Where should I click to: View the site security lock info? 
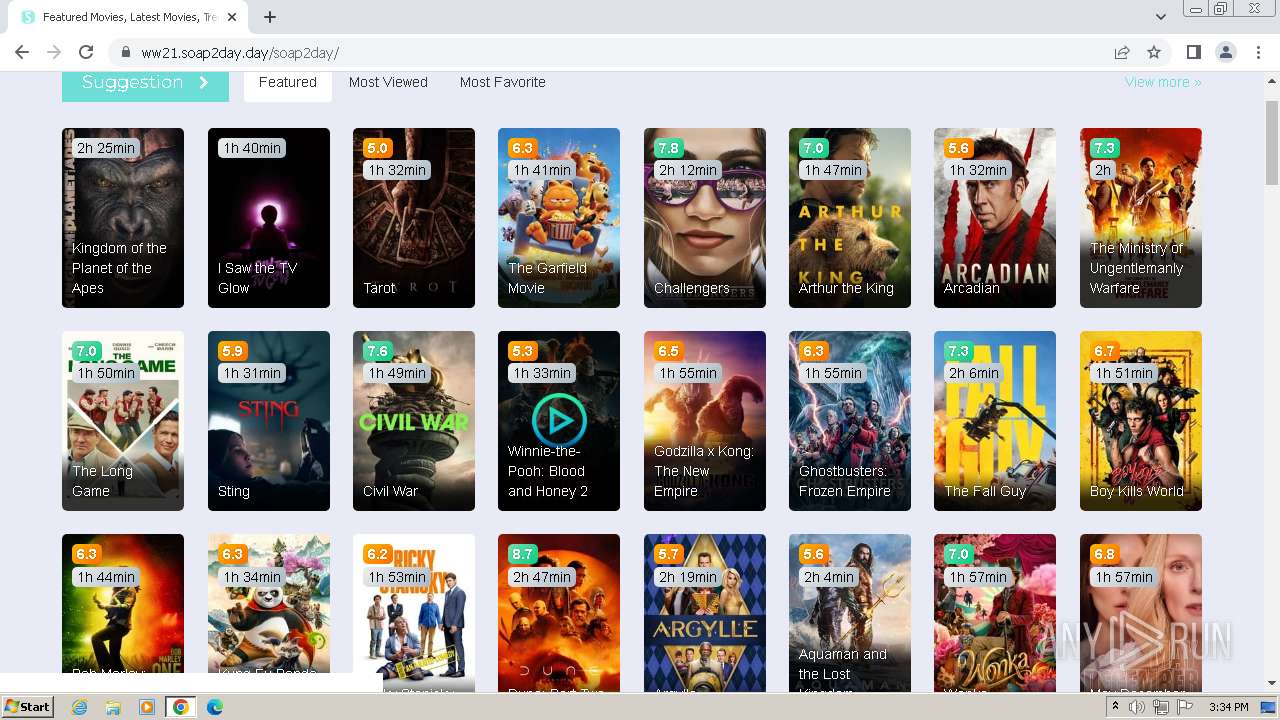126,52
